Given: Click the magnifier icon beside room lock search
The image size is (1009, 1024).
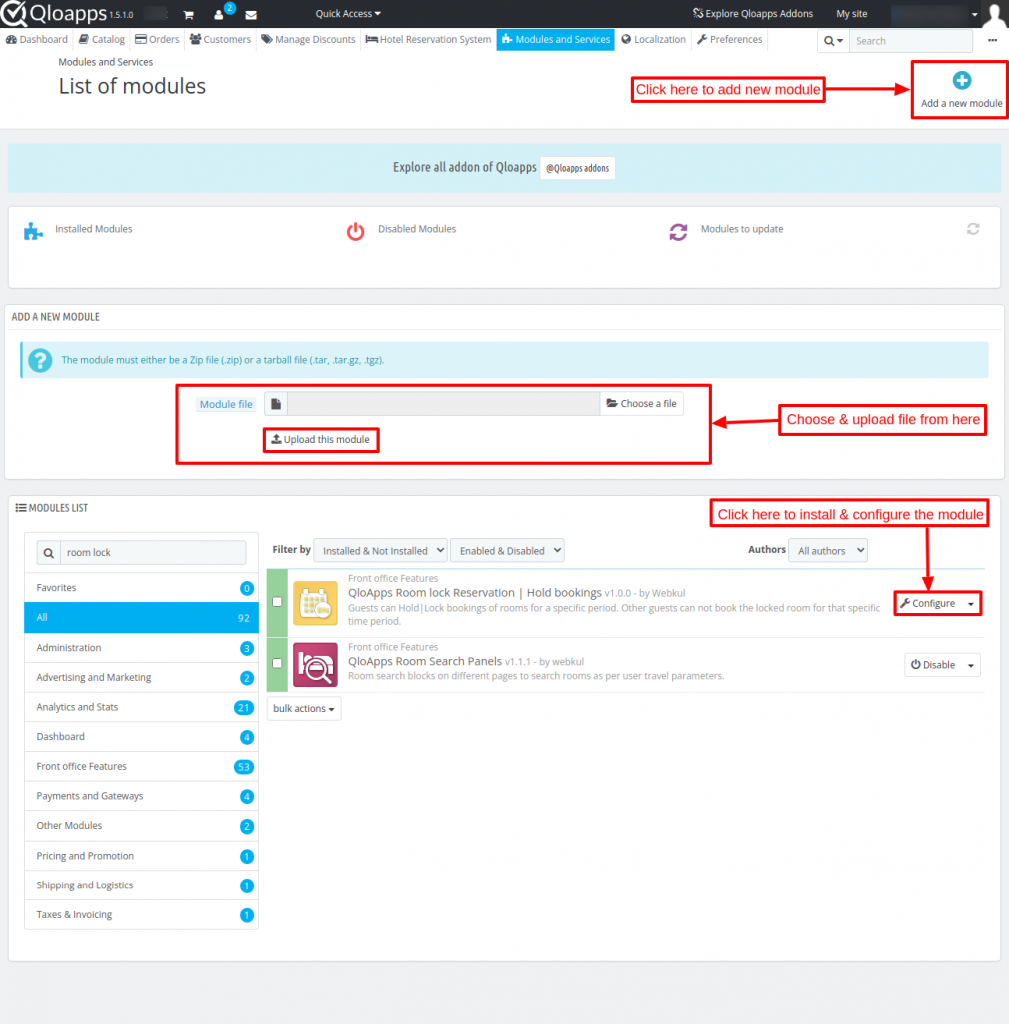Looking at the screenshot, I should pos(48,552).
